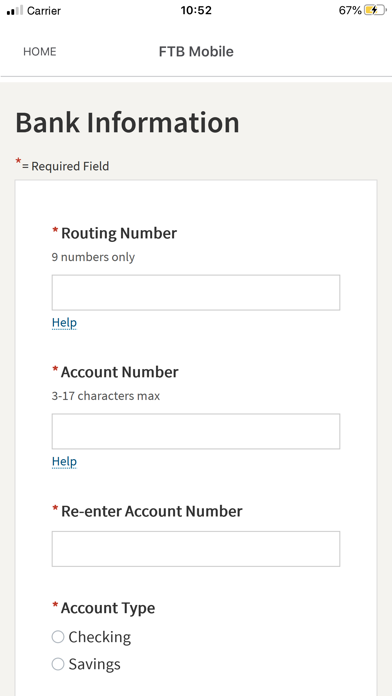The image size is (392, 696).
Task: Click the Bank Information heading
Action: click(x=127, y=123)
